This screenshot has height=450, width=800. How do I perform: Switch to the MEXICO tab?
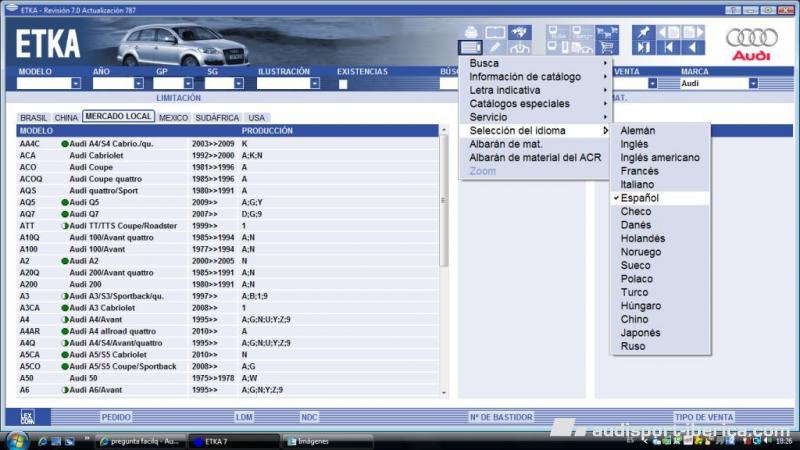click(173, 117)
